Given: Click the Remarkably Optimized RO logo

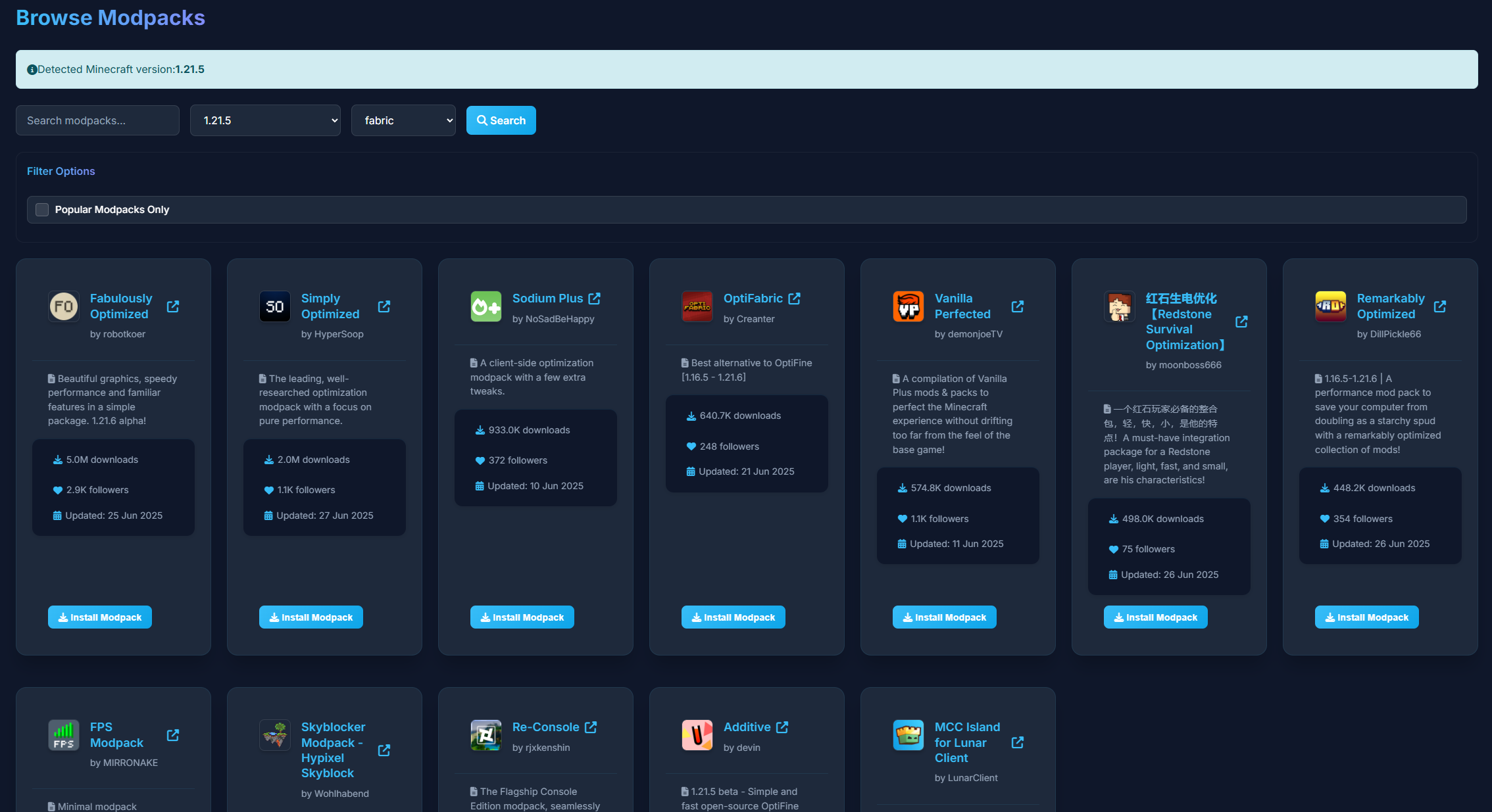Looking at the screenshot, I should [x=1331, y=306].
